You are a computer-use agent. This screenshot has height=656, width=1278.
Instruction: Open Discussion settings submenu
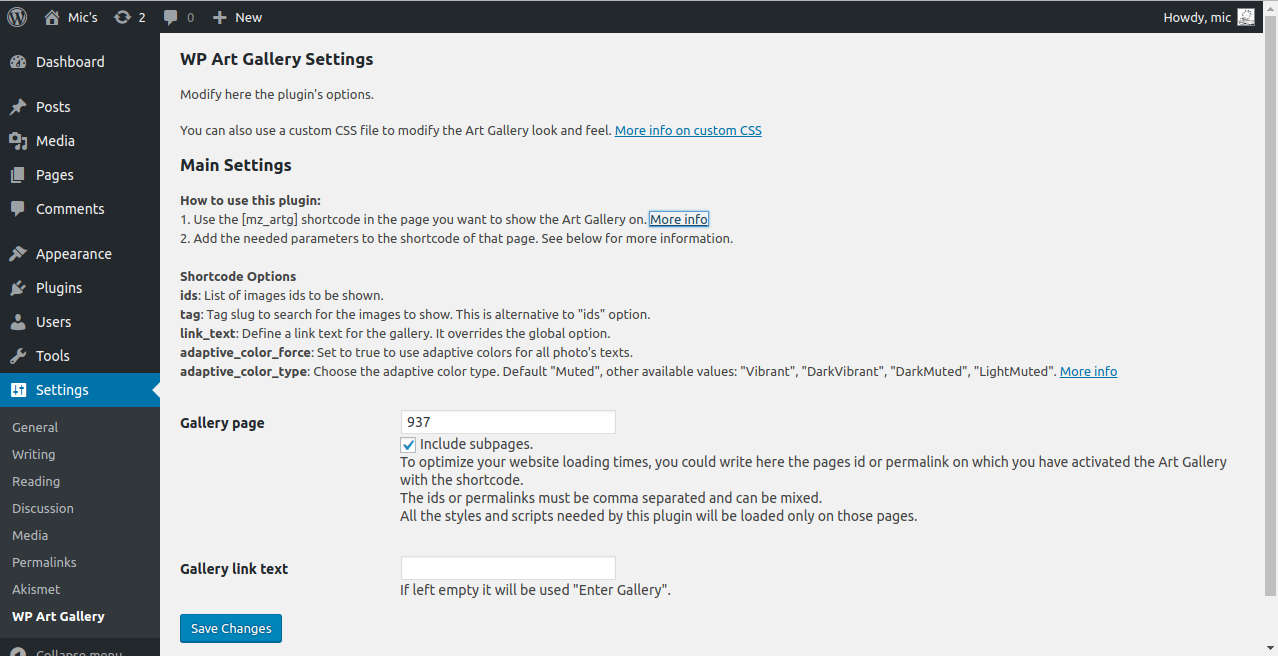pyautogui.click(x=43, y=508)
